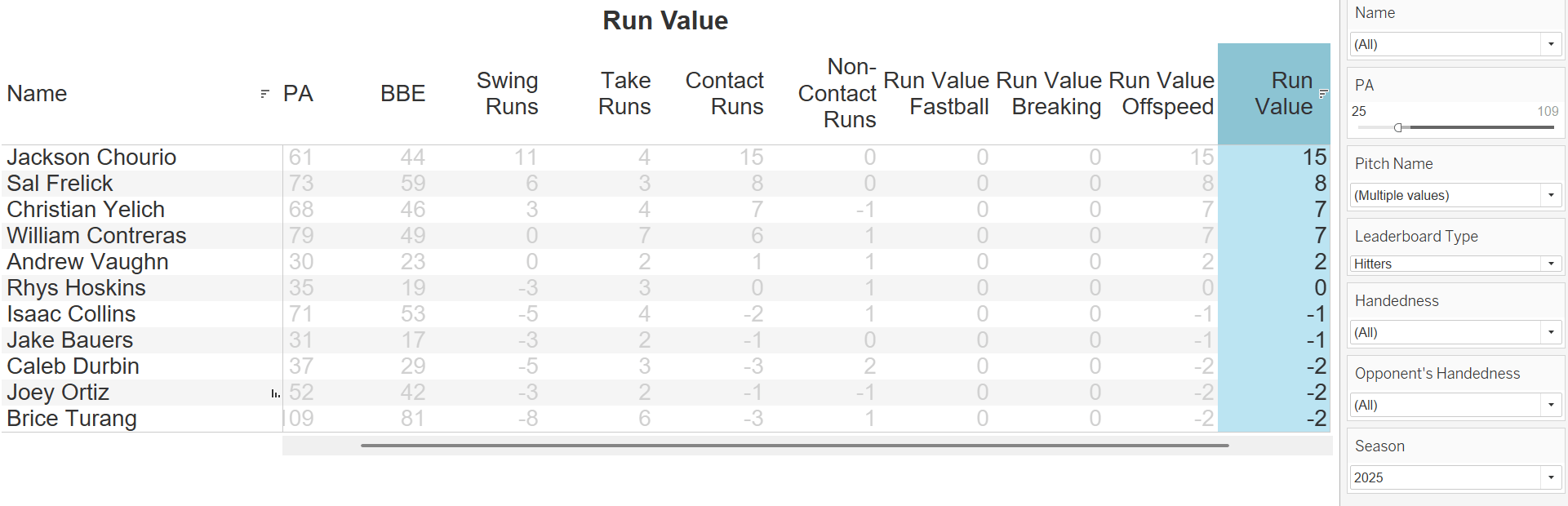Click the sort icon on Run Value column
This screenshot has width=1568, height=506.
click(1323, 94)
